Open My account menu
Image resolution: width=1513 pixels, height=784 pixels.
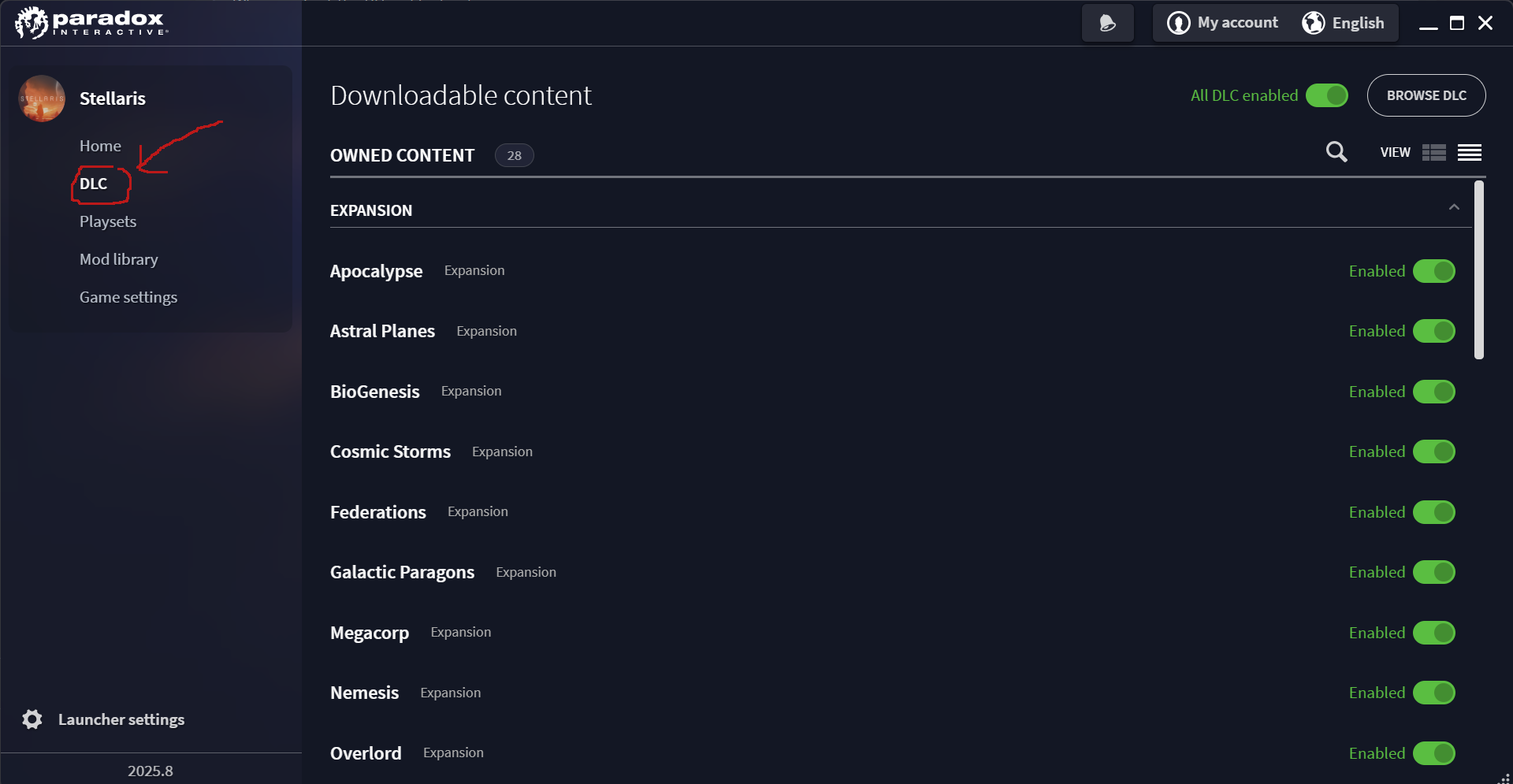click(1238, 23)
